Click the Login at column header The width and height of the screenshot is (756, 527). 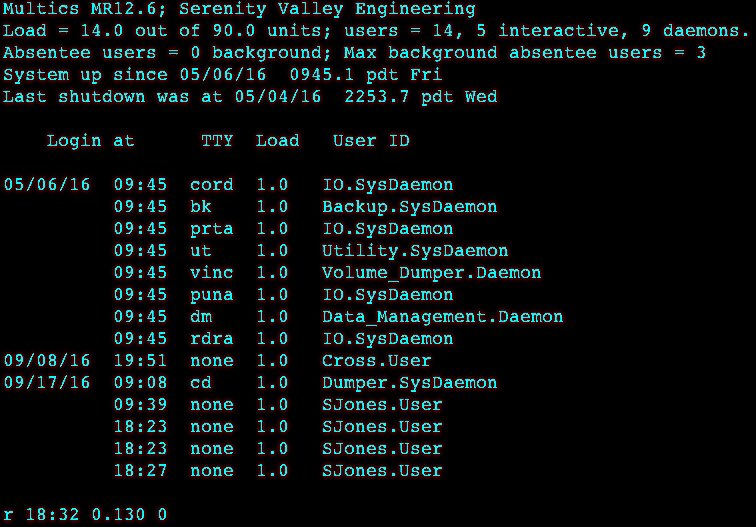coord(91,141)
